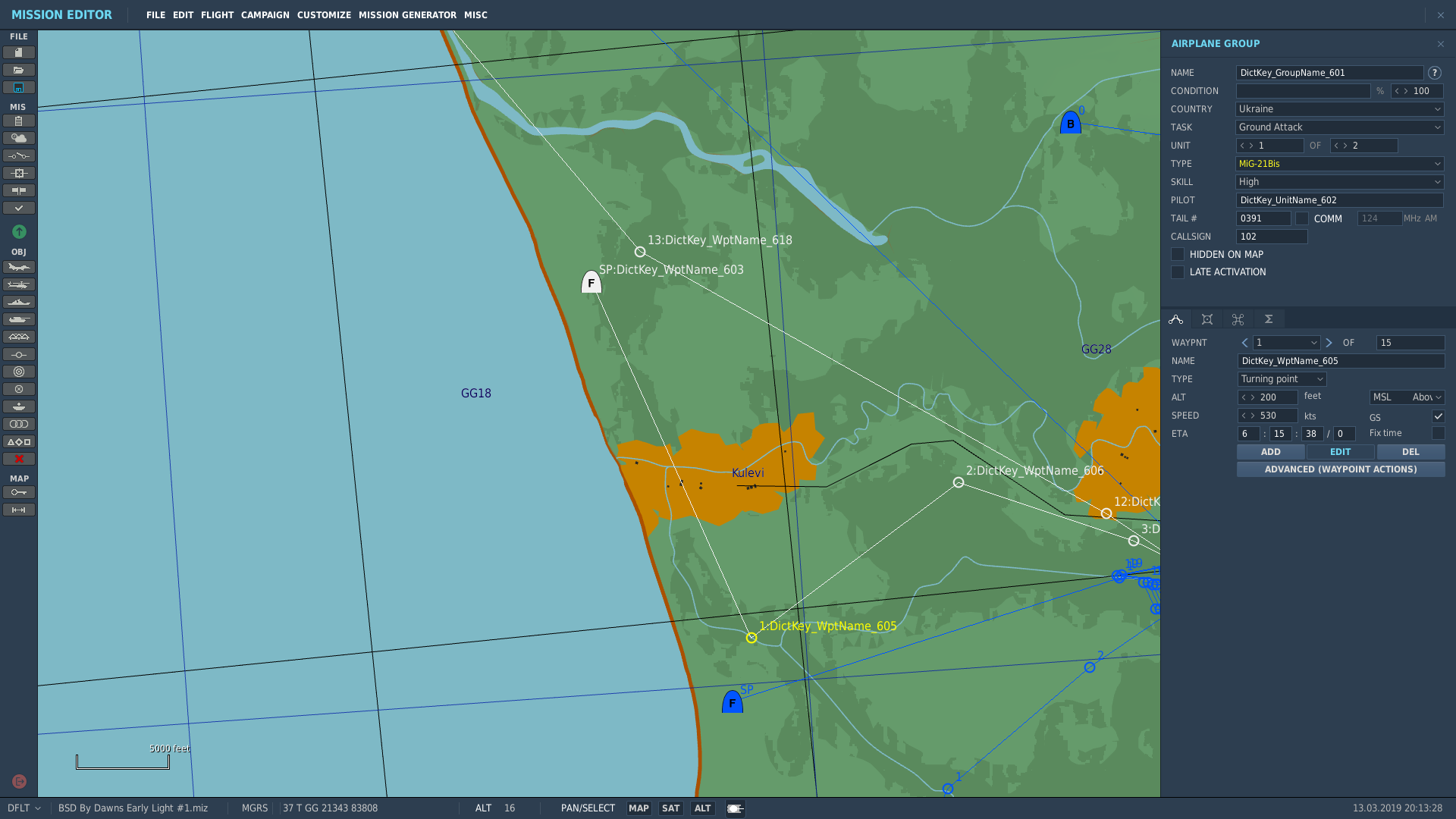1456x819 pixels.
Task: Open the map options key icon
Action: coord(19,492)
